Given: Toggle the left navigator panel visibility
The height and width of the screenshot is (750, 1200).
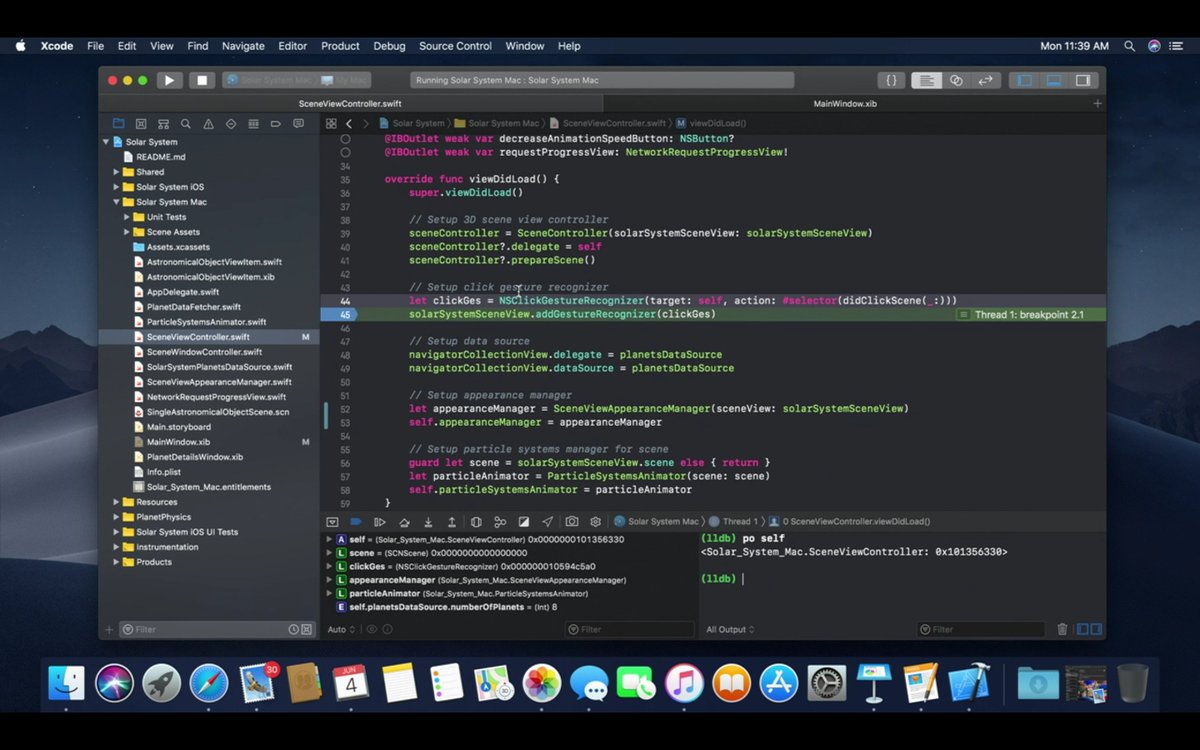Looking at the screenshot, I should 1023,80.
